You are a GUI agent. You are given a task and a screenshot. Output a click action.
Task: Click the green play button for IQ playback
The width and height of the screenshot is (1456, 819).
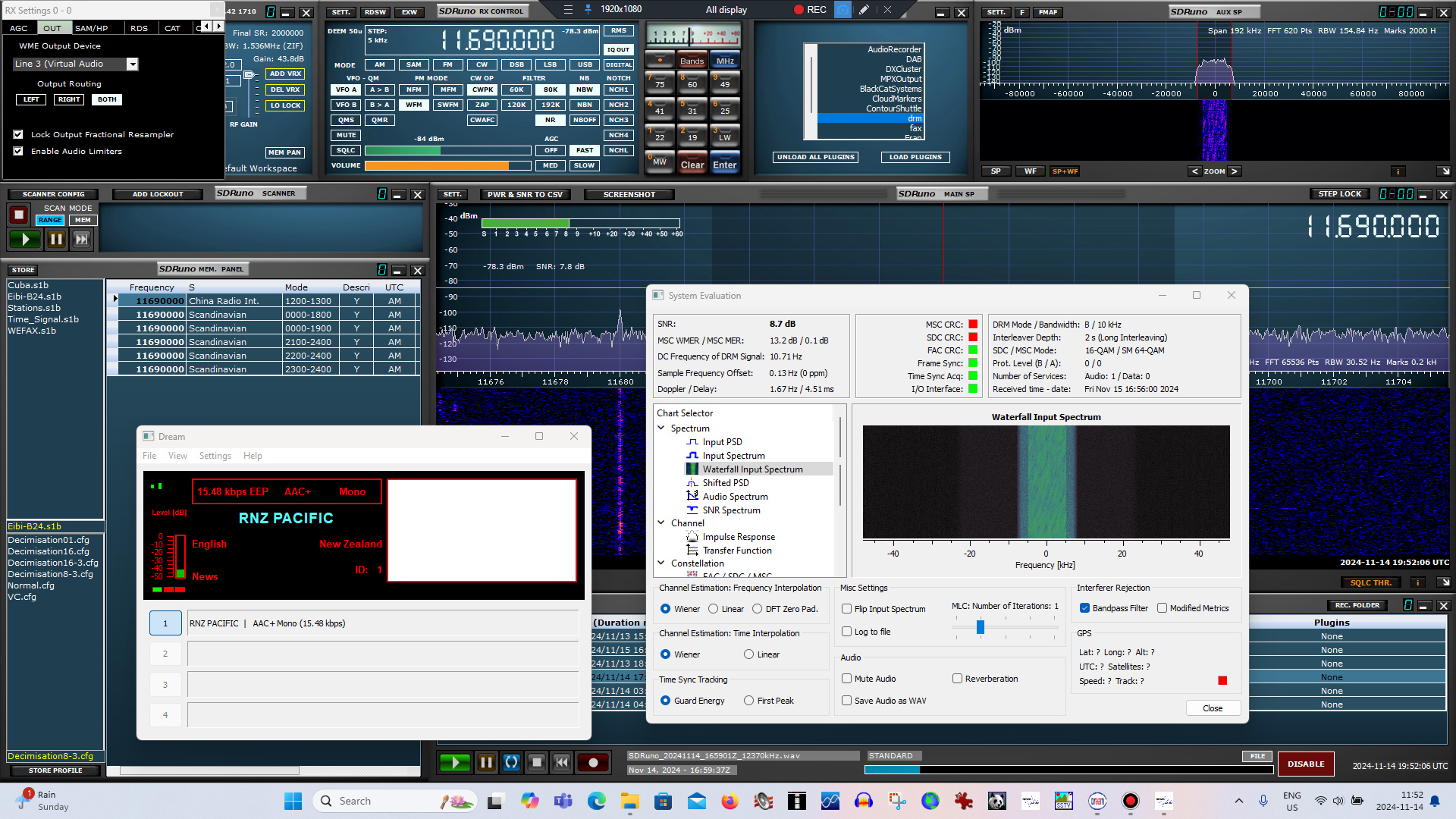(455, 762)
